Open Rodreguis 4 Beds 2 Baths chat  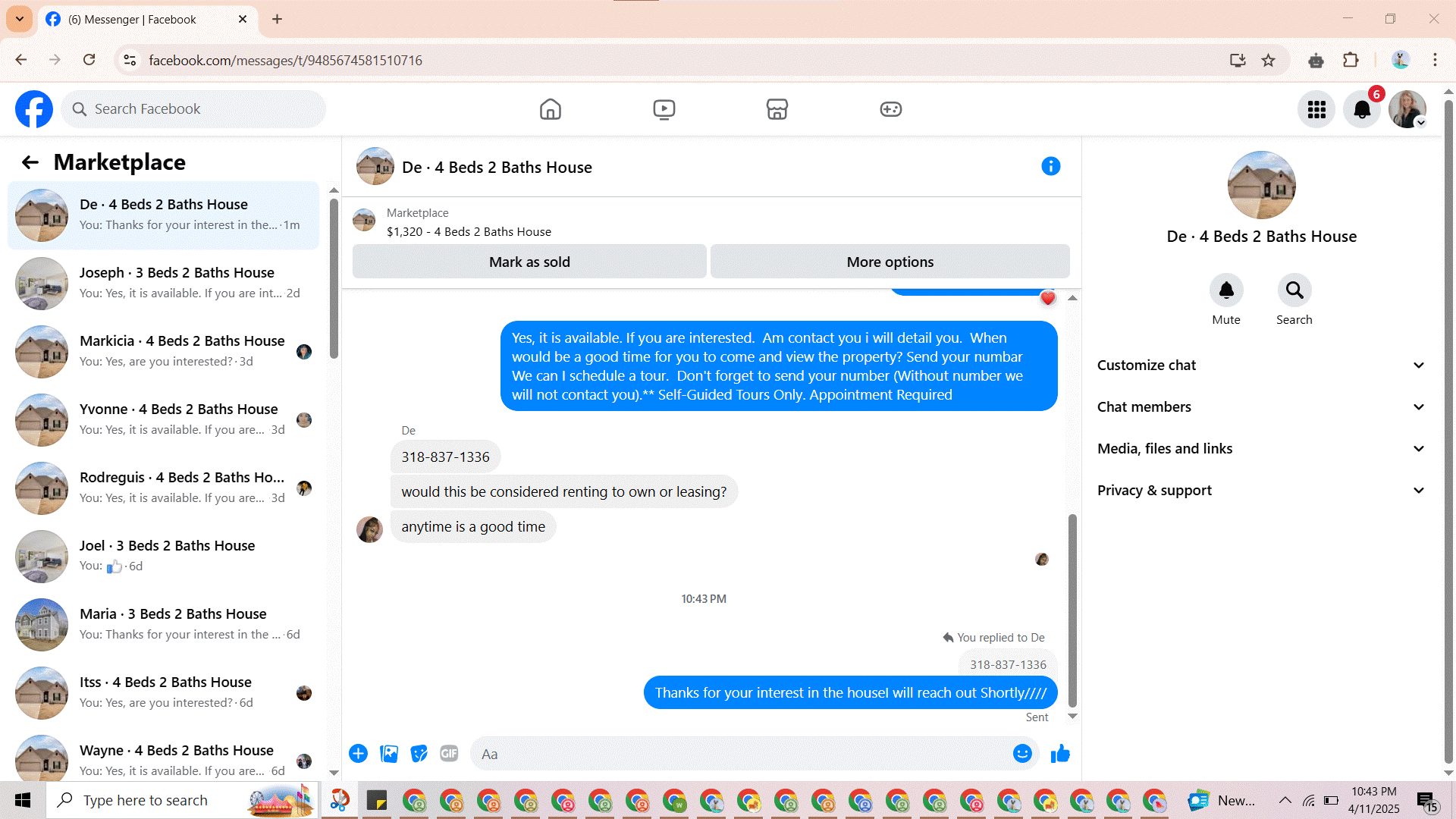tap(163, 488)
